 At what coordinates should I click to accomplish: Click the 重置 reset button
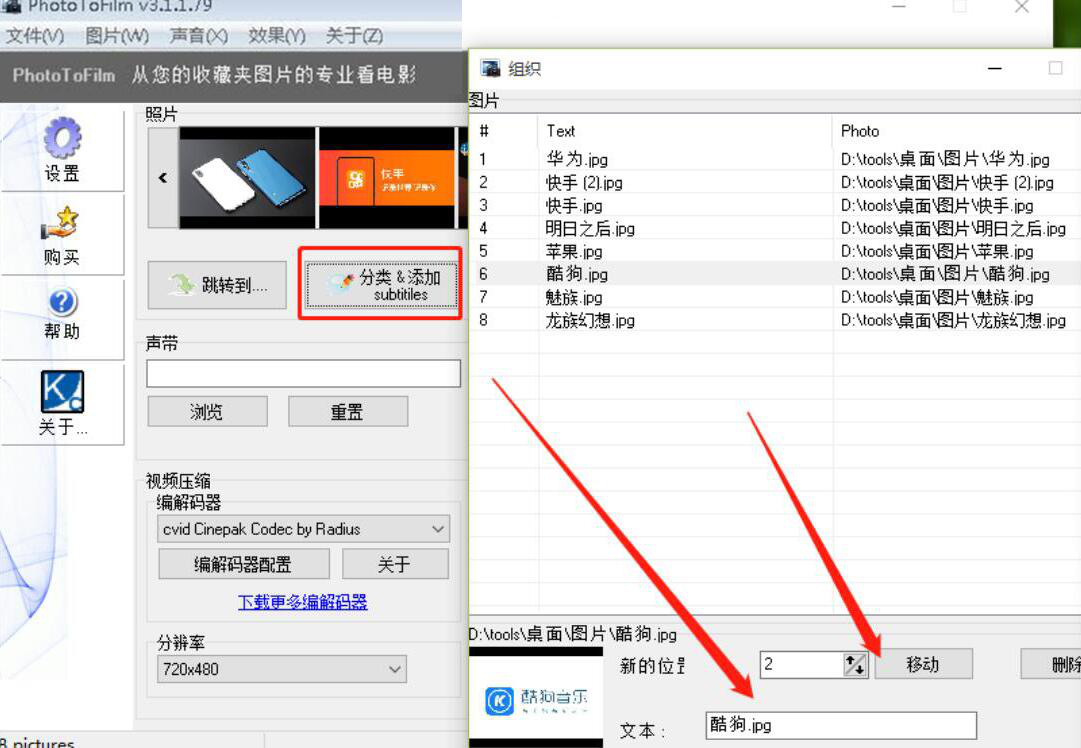pos(347,412)
